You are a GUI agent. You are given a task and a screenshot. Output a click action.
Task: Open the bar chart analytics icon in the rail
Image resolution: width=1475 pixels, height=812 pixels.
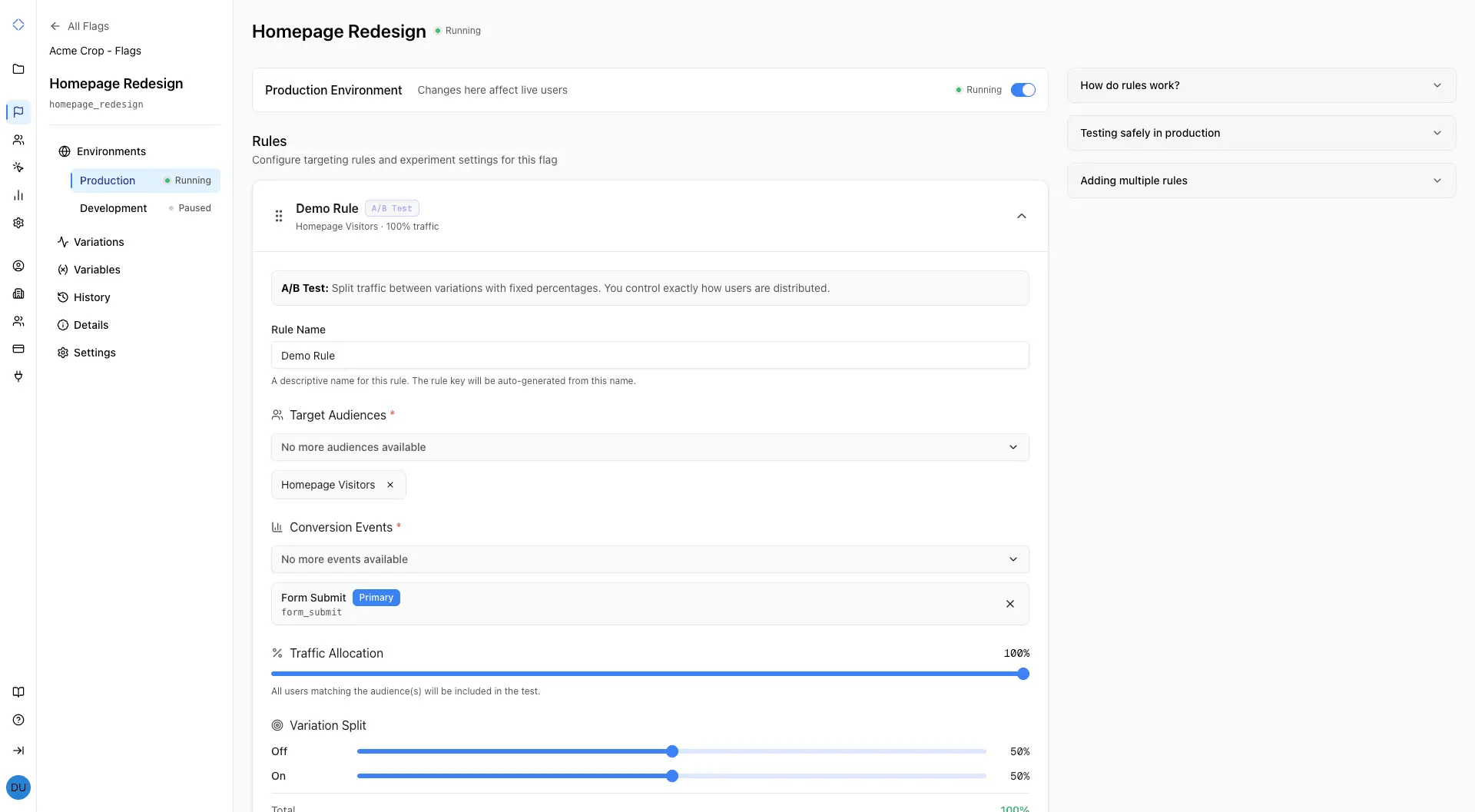pyautogui.click(x=18, y=195)
